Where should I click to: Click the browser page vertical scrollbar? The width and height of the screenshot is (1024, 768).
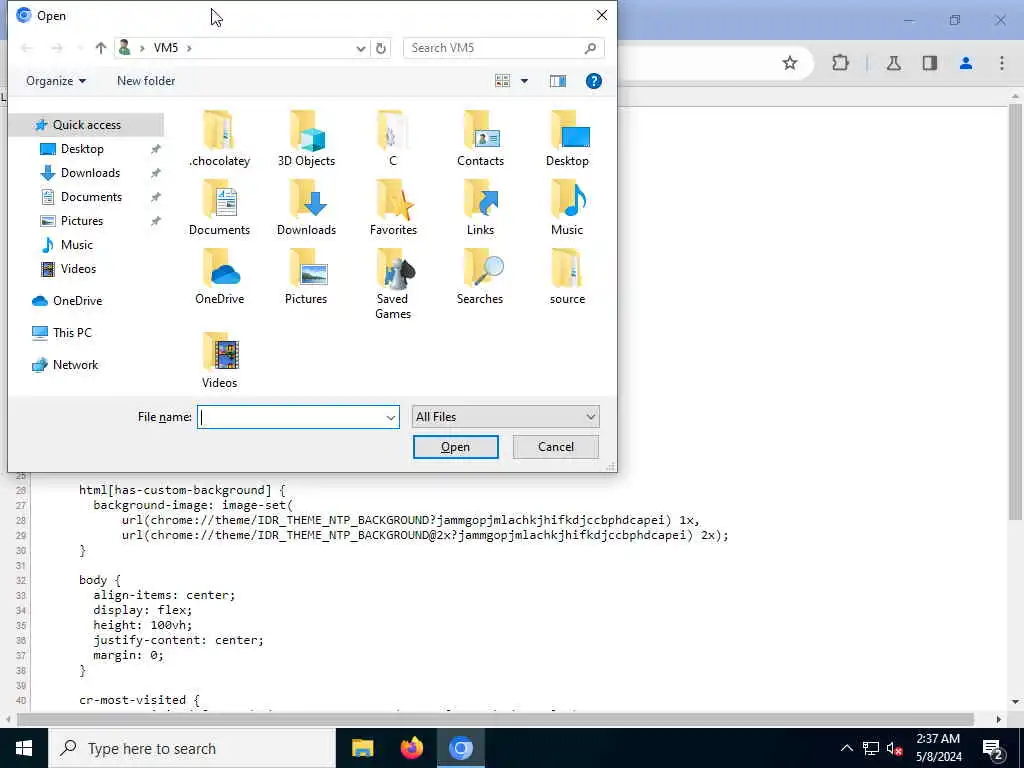1014,313
